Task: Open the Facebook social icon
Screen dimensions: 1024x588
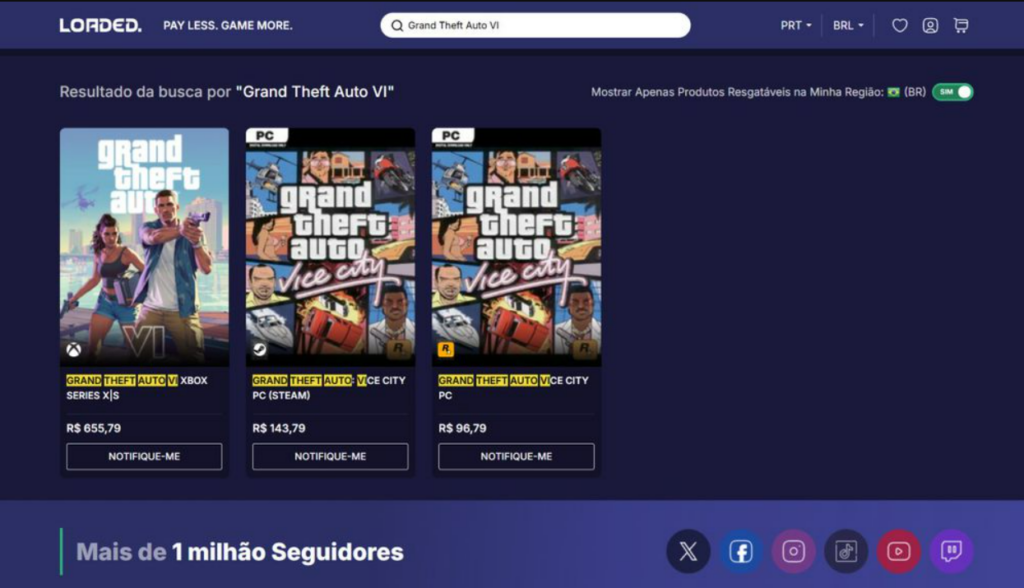Action: pyautogui.click(x=741, y=551)
